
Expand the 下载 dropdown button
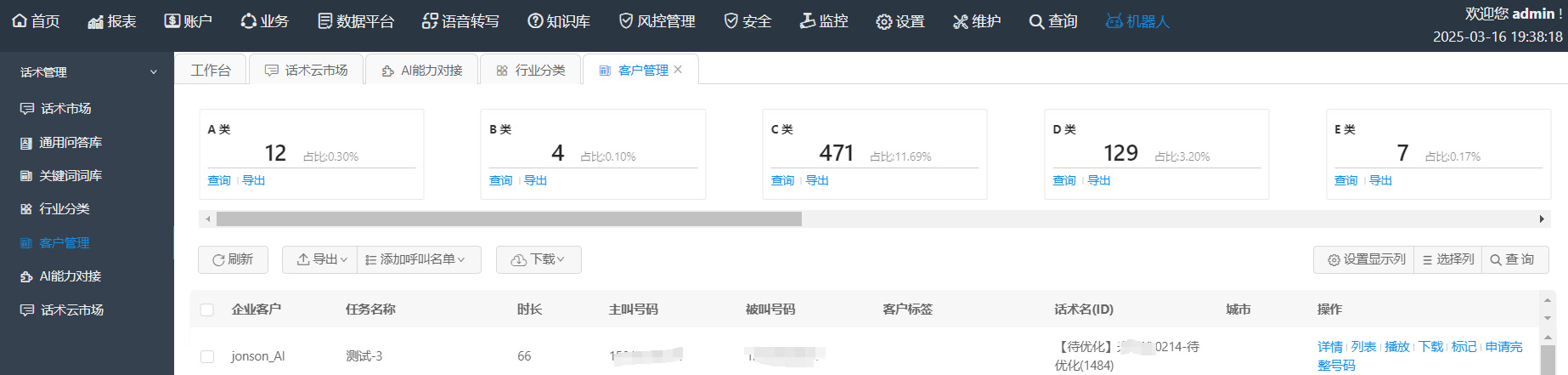coord(539,259)
